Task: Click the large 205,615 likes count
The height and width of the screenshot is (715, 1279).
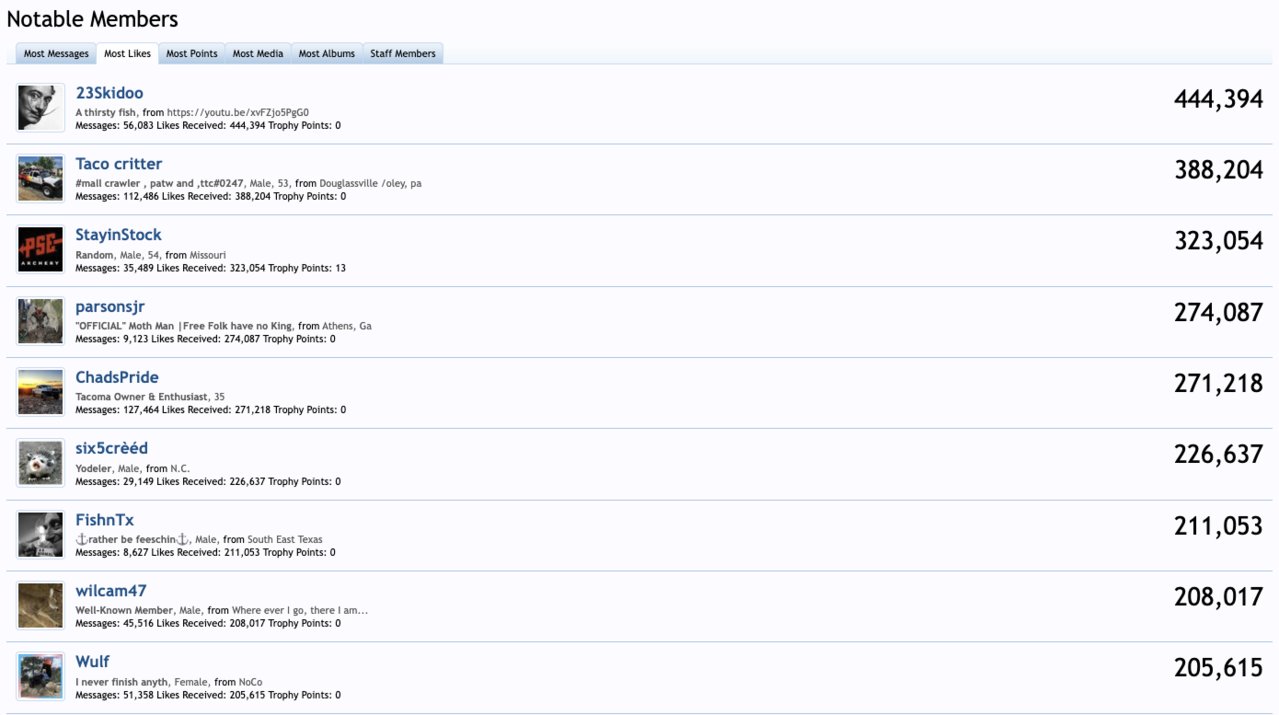Action: click(1219, 669)
